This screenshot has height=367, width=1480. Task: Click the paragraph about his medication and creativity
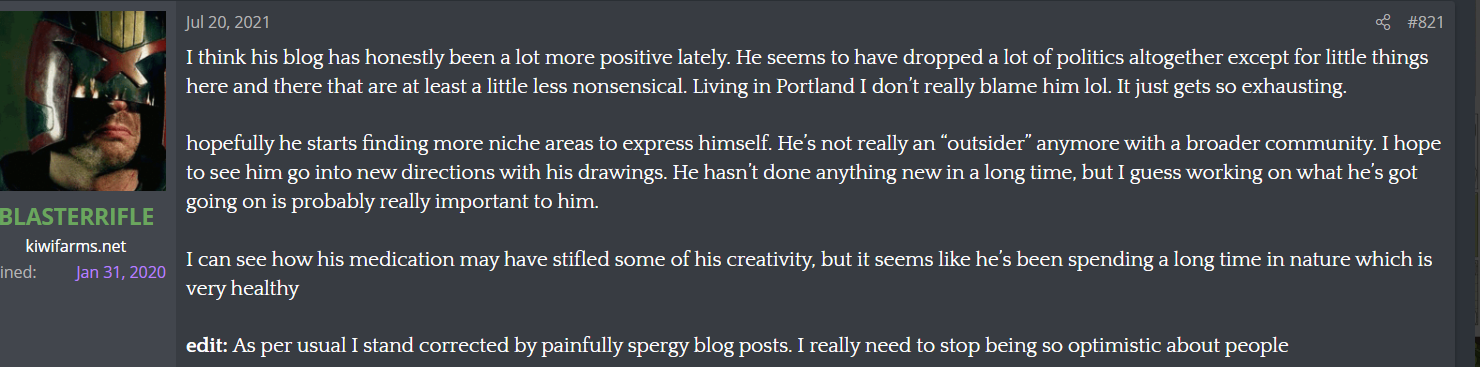click(809, 274)
